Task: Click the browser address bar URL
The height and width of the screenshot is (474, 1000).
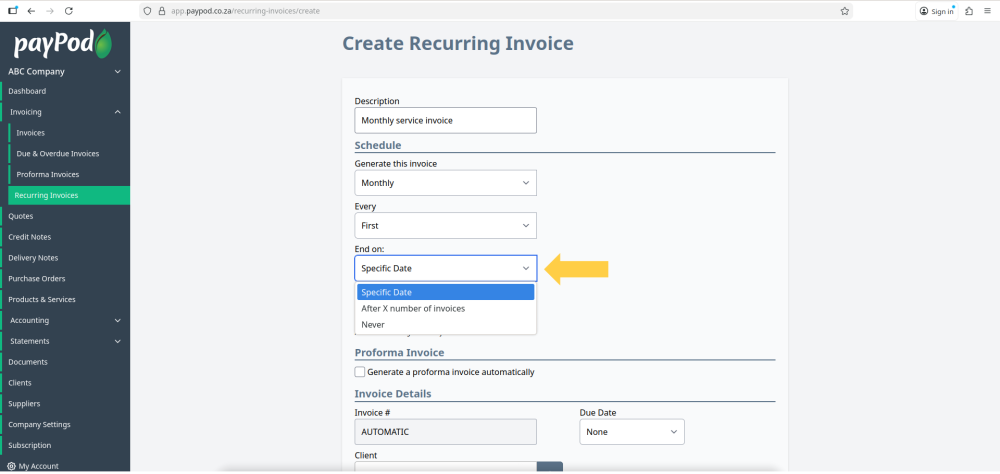Action: click(246, 11)
